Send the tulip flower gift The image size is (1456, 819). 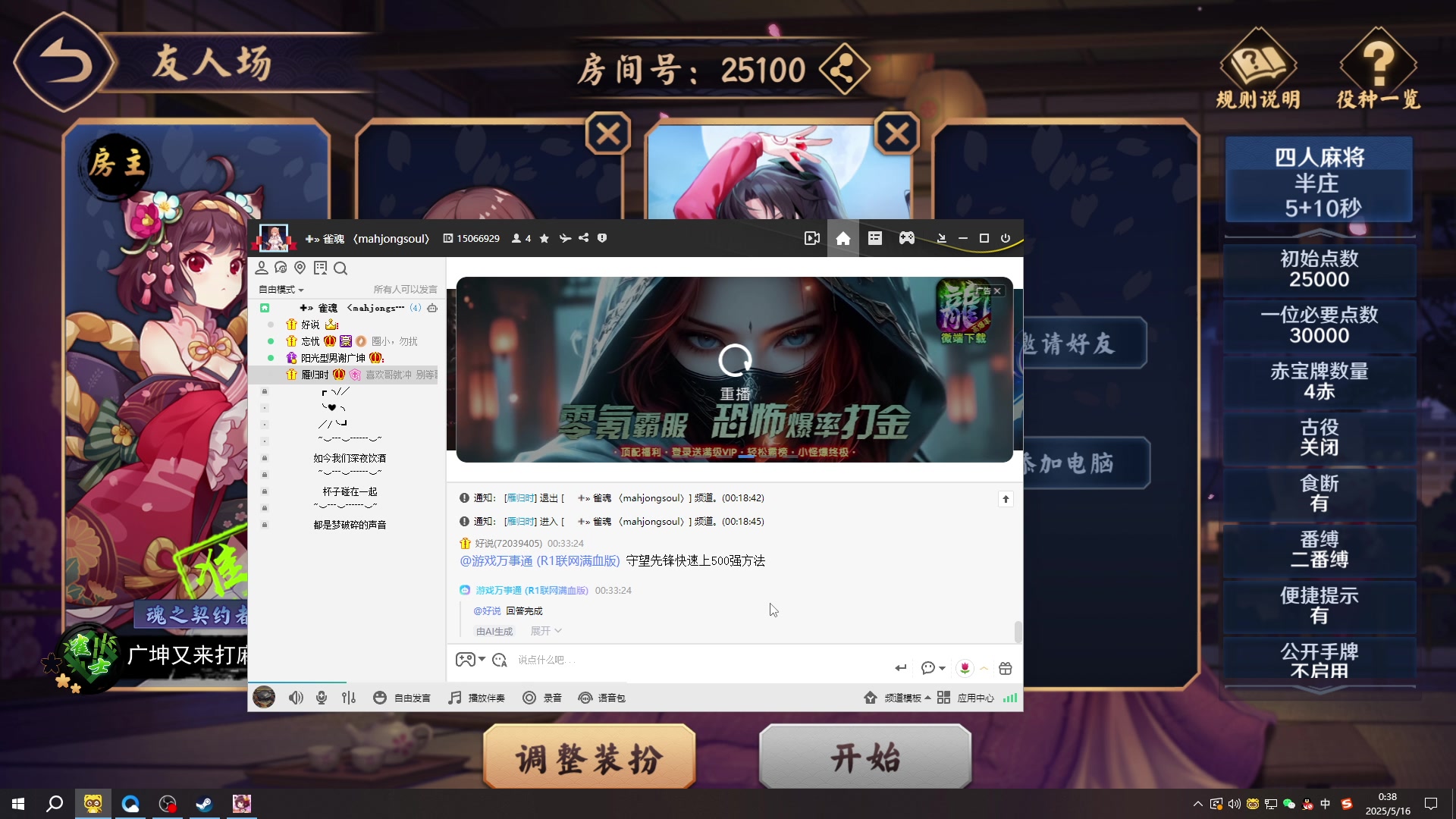point(965,668)
